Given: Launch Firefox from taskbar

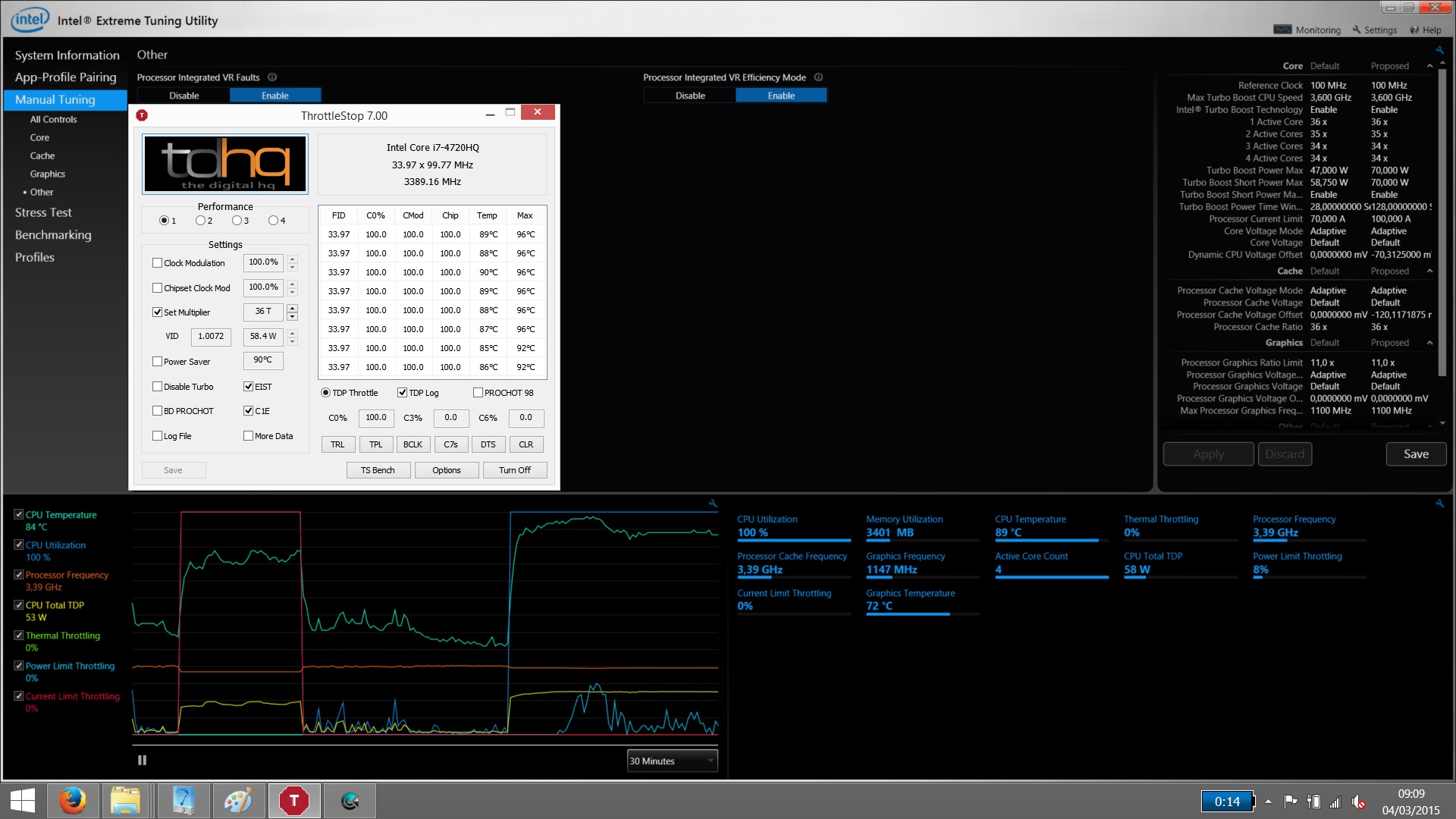Looking at the screenshot, I should [x=73, y=801].
